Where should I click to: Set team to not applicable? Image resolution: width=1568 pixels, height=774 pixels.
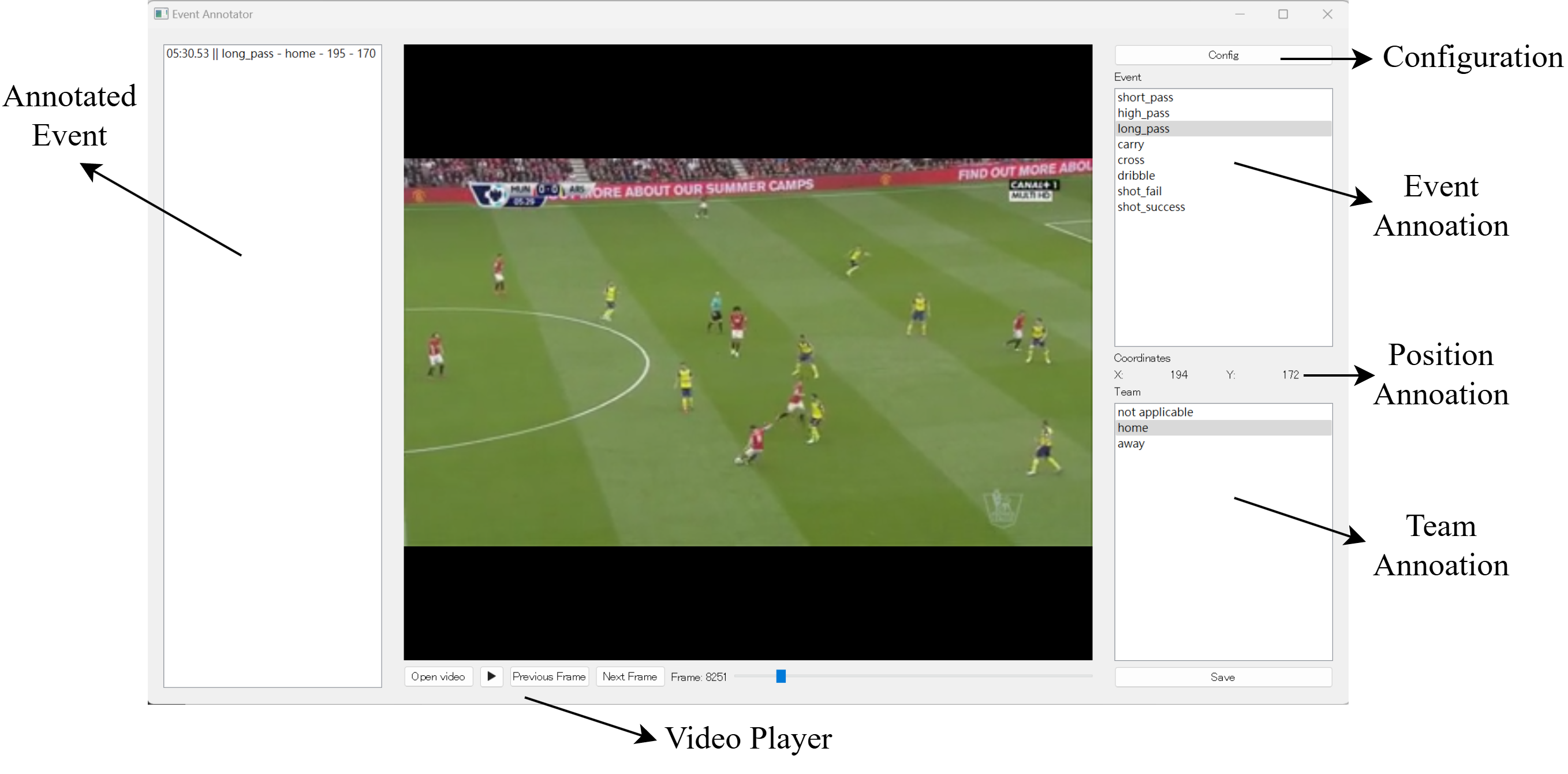pyautogui.click(x=1155, y=412)
